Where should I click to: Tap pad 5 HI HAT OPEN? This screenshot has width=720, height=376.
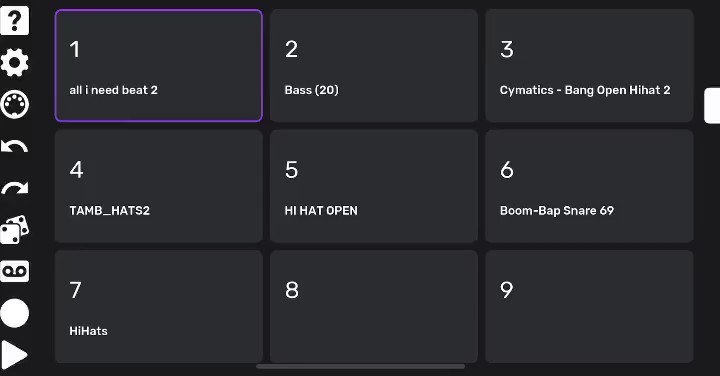(374, 186)
